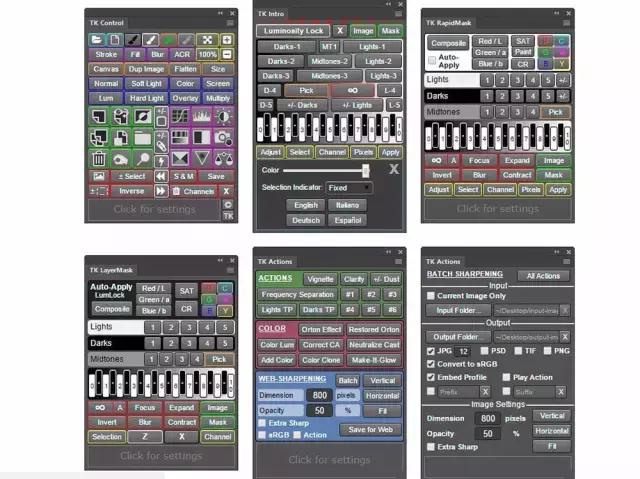Click the Orton Effect button
This screenshot has width=640, height=479.
(x=321, y=329)
